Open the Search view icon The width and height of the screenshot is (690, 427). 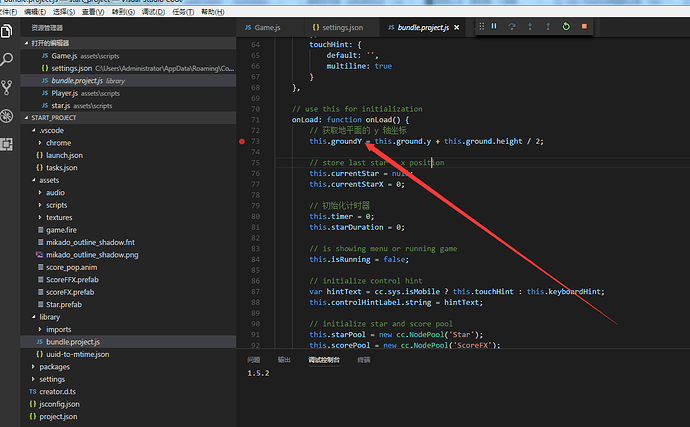[7, 59]
